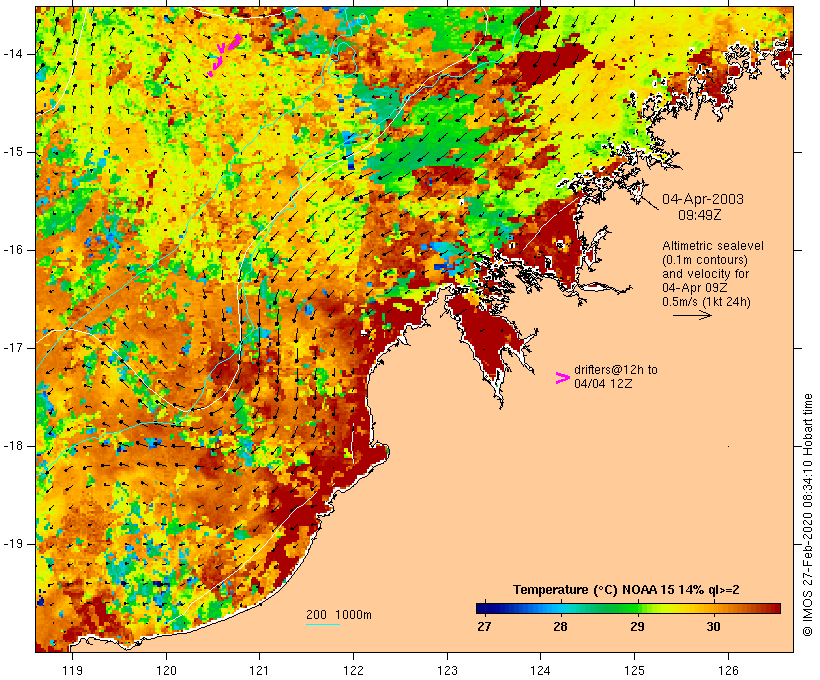Click the longitude axis label 123
This screenshot has height=680, width=820.
[447, 671]
